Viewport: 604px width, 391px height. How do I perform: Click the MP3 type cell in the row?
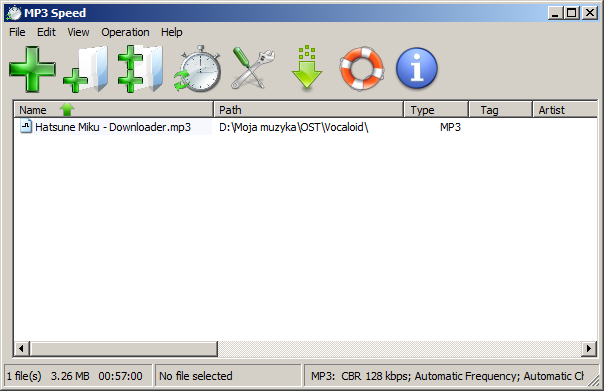pyautogui.click(x=450, y=127)
